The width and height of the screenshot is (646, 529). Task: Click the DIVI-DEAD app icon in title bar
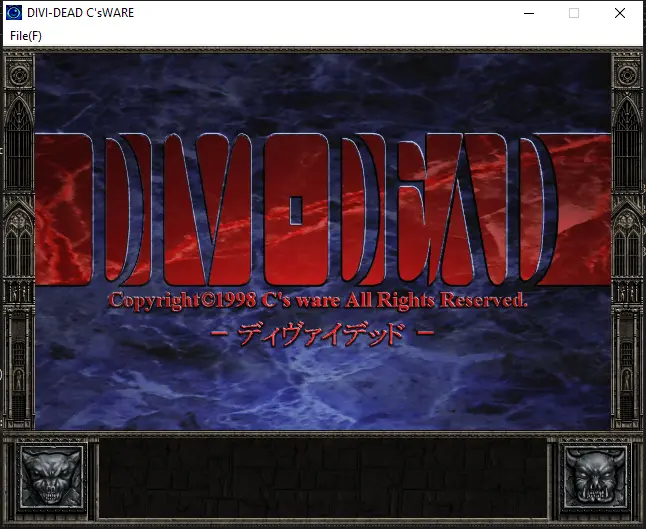click(x=14, y=13)
